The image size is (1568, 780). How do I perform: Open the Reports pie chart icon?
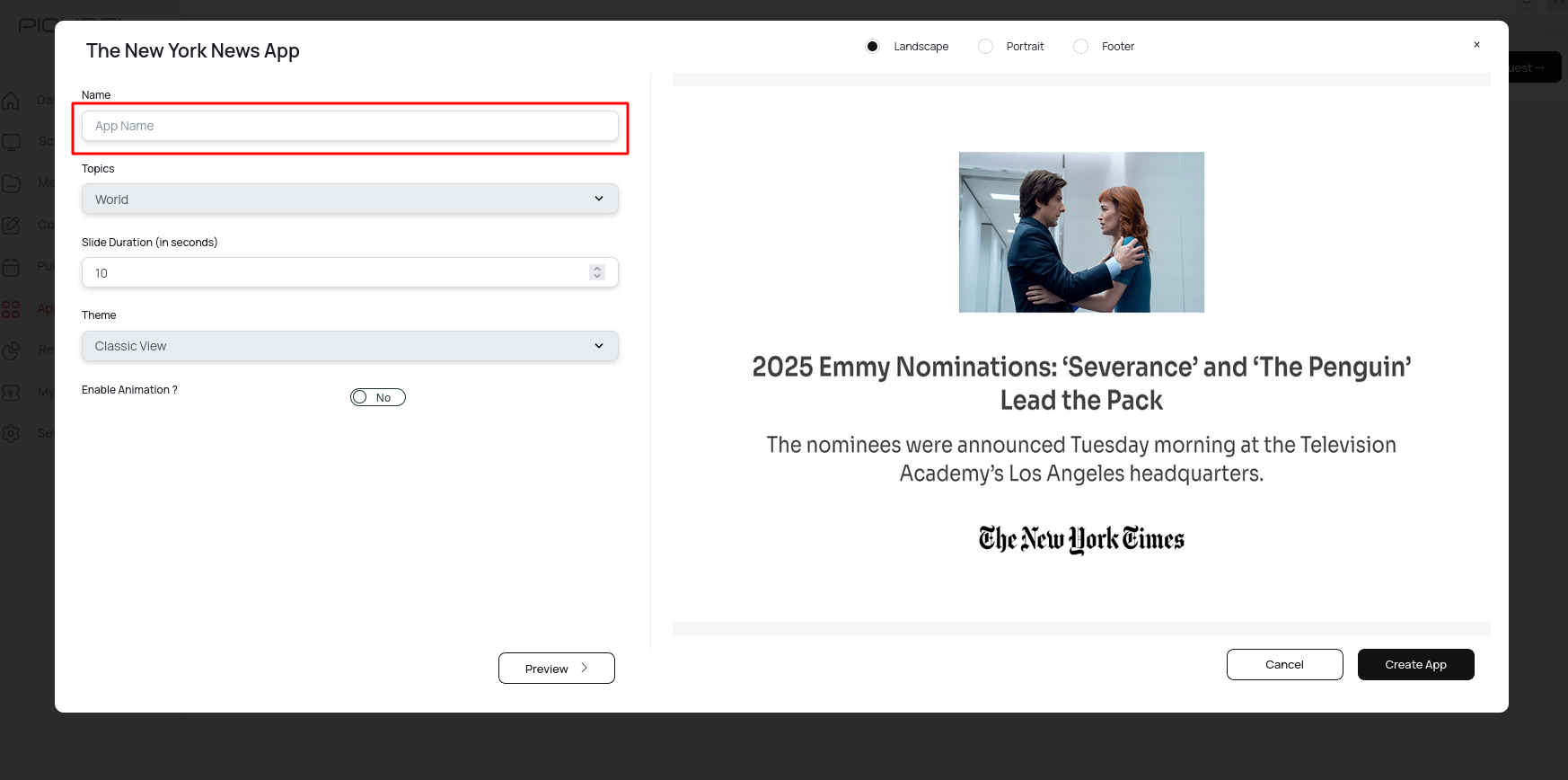click(11, 350)
